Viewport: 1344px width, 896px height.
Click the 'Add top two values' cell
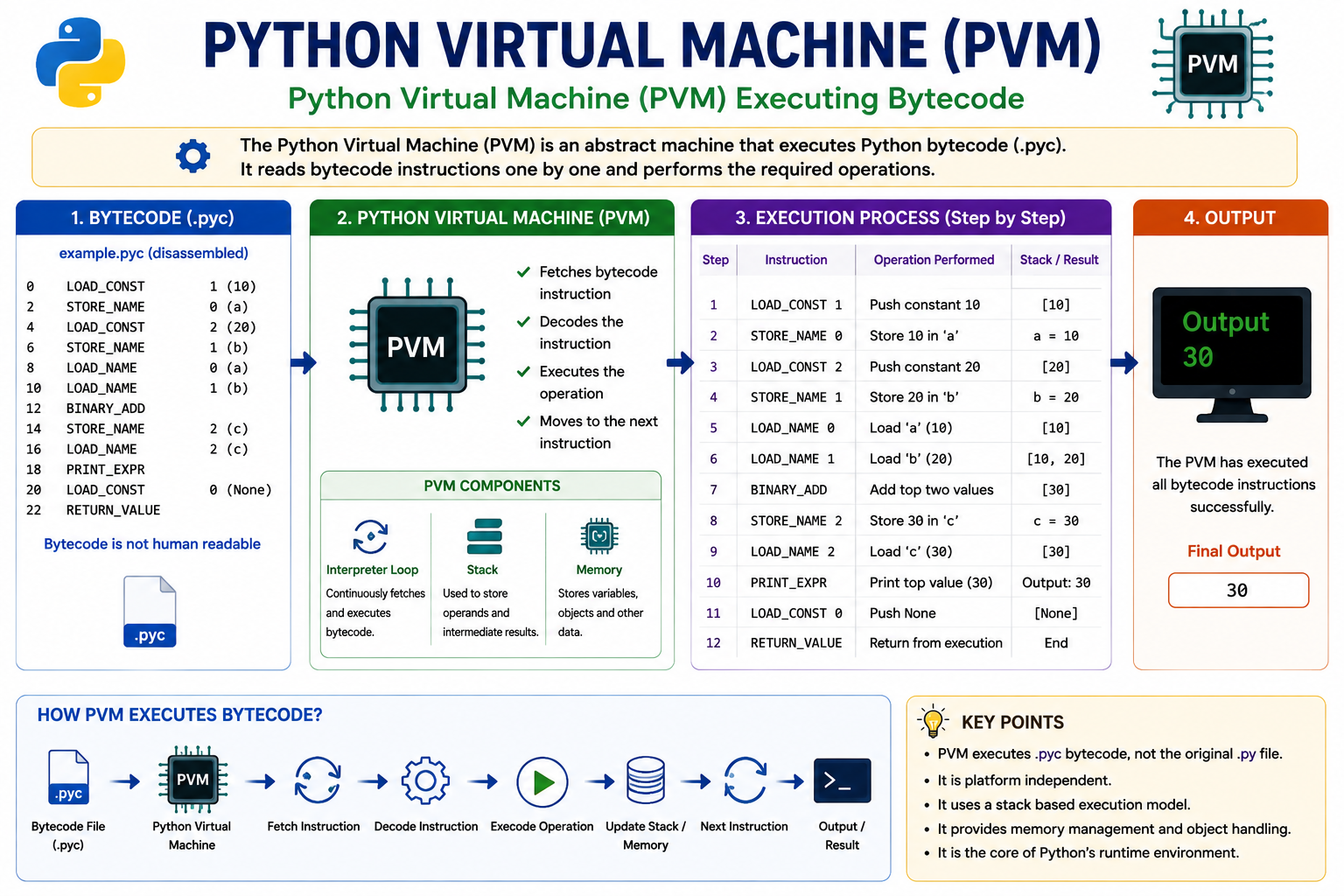tap(932, 490)
